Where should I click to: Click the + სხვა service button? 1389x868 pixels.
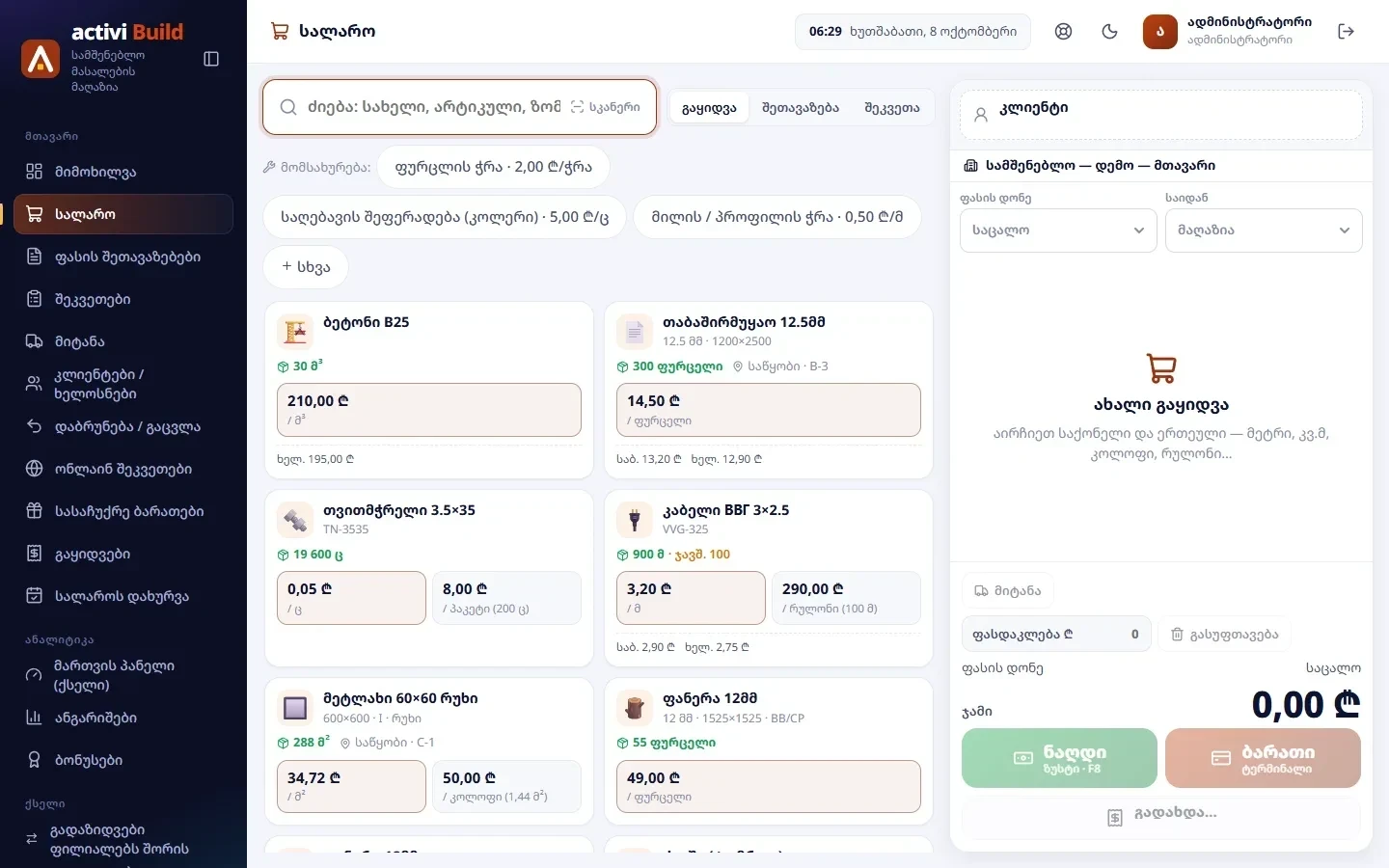click(306, 267)
